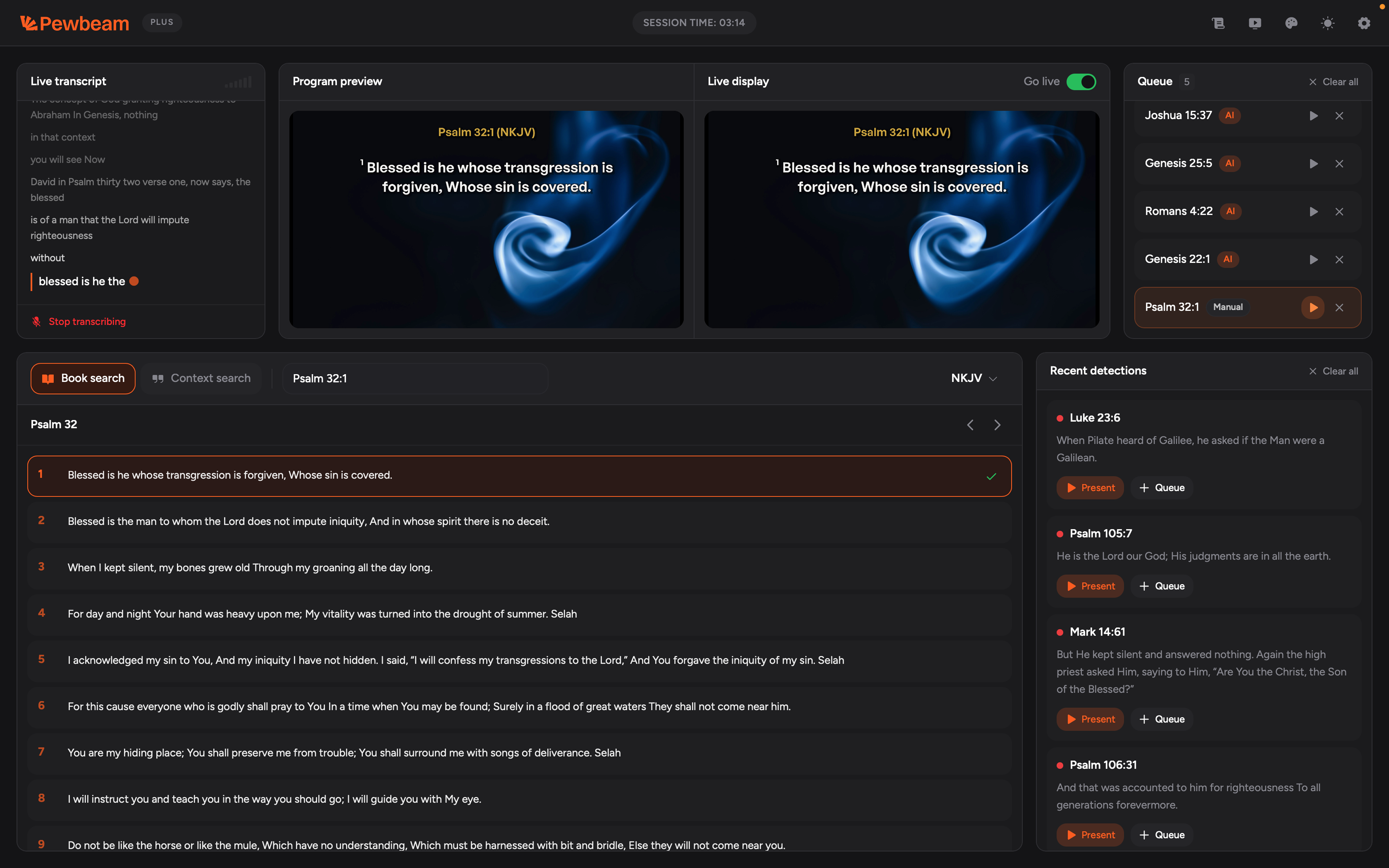The height and width of the screenshot is (868, 1389).
Task: Go to the next chapter with the right chevron
Action: click(997, 425)
